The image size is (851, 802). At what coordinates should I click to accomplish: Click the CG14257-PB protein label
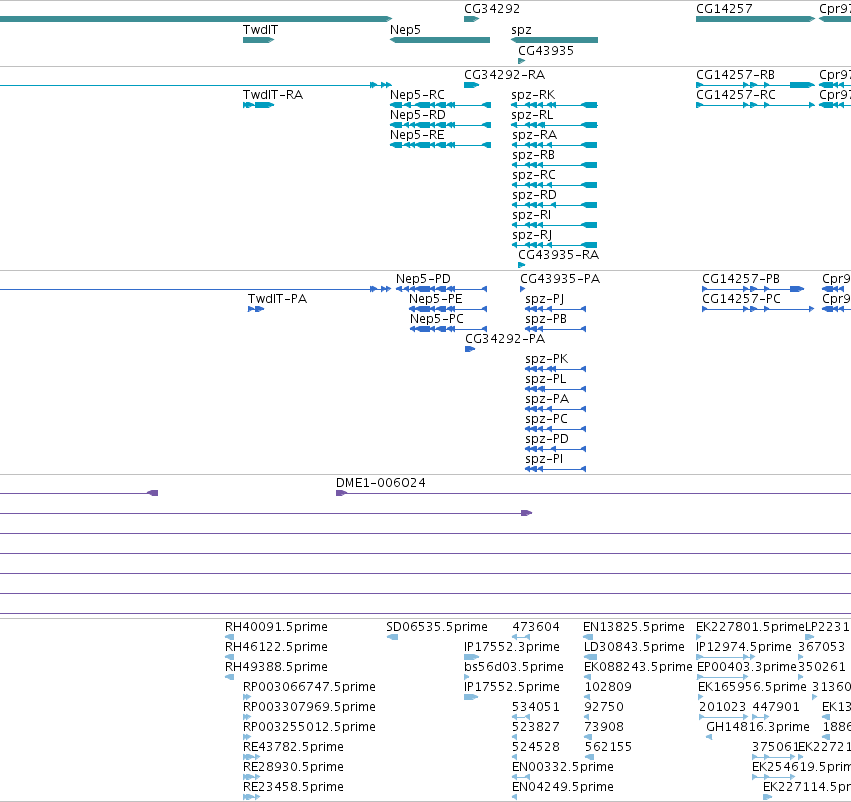(740, 279)
